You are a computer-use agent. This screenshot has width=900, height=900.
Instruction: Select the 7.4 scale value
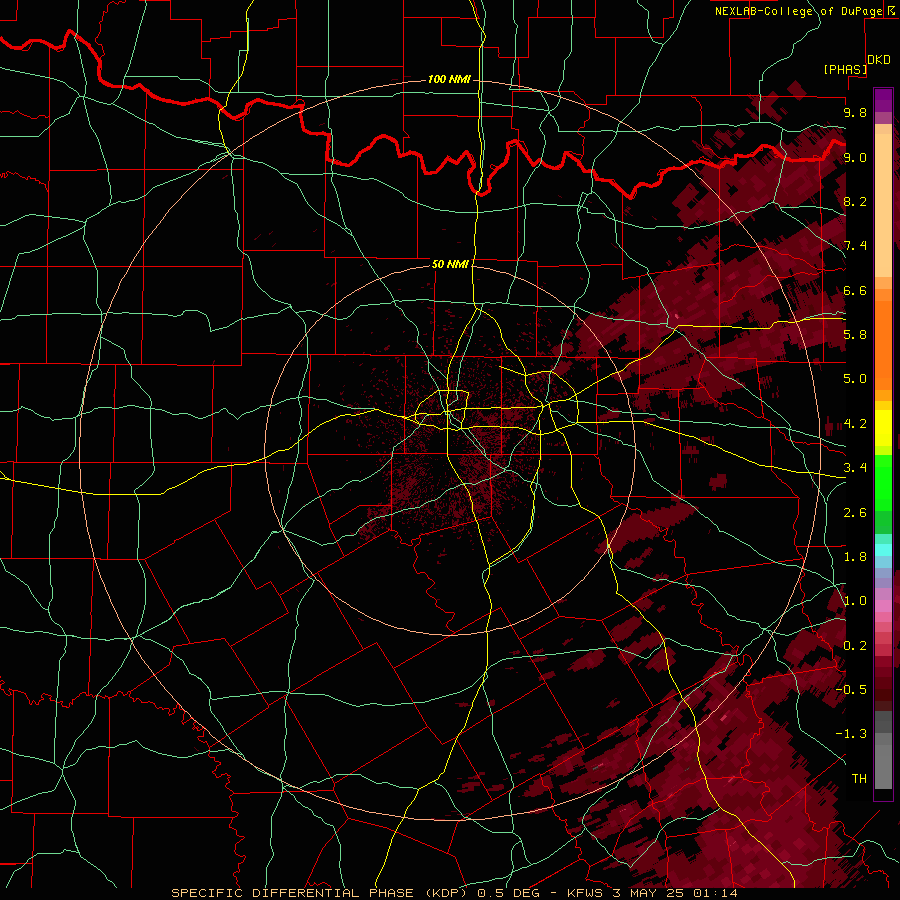point(855,246)
